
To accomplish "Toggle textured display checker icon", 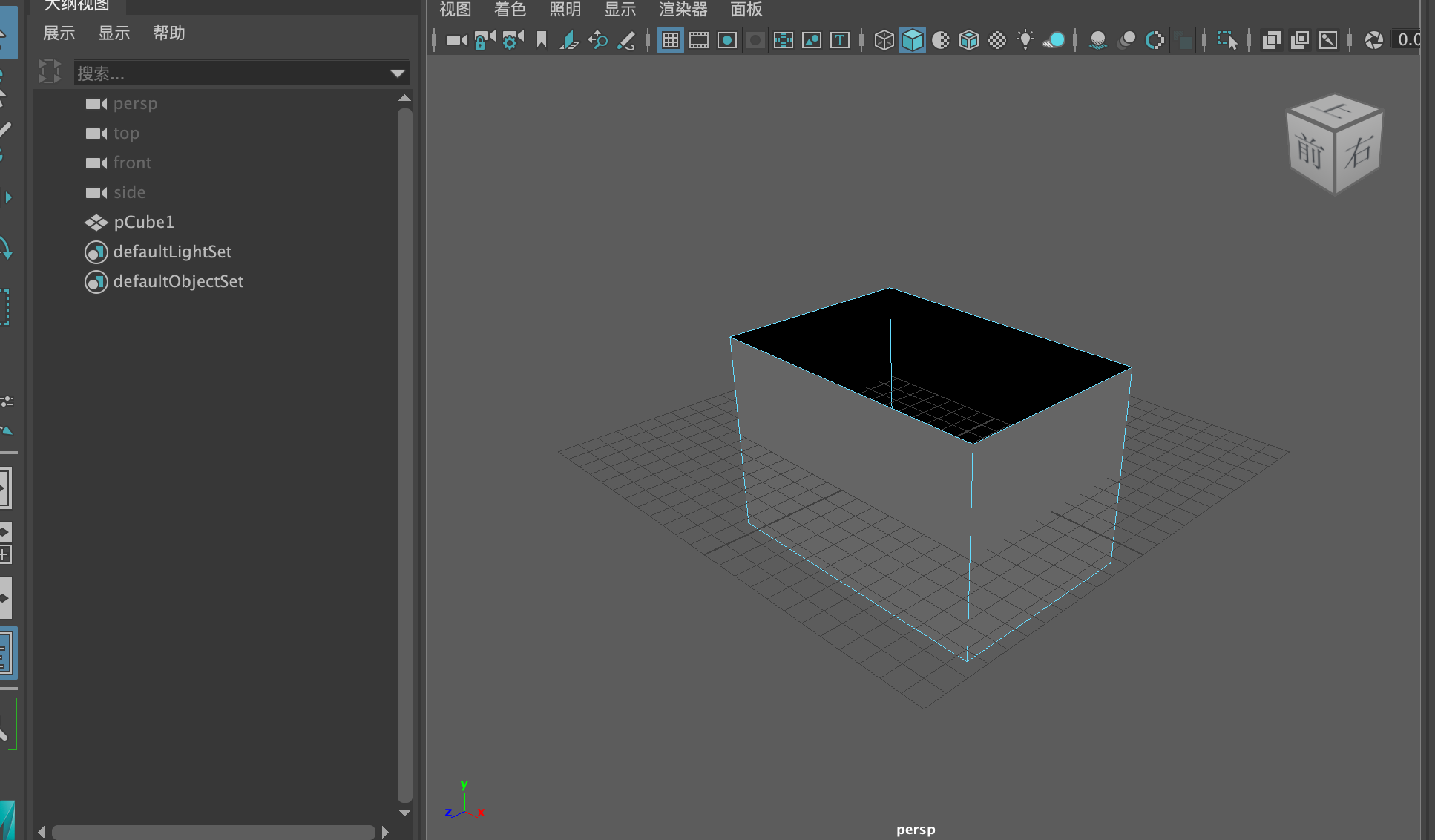I will (x=997, y=40).
